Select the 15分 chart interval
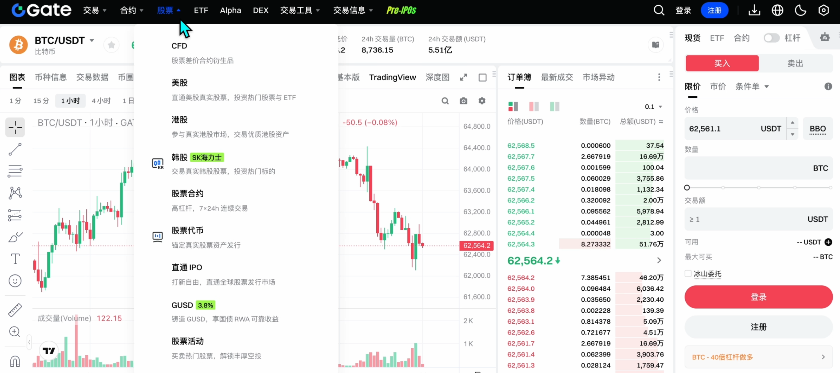 click(41, 101)
